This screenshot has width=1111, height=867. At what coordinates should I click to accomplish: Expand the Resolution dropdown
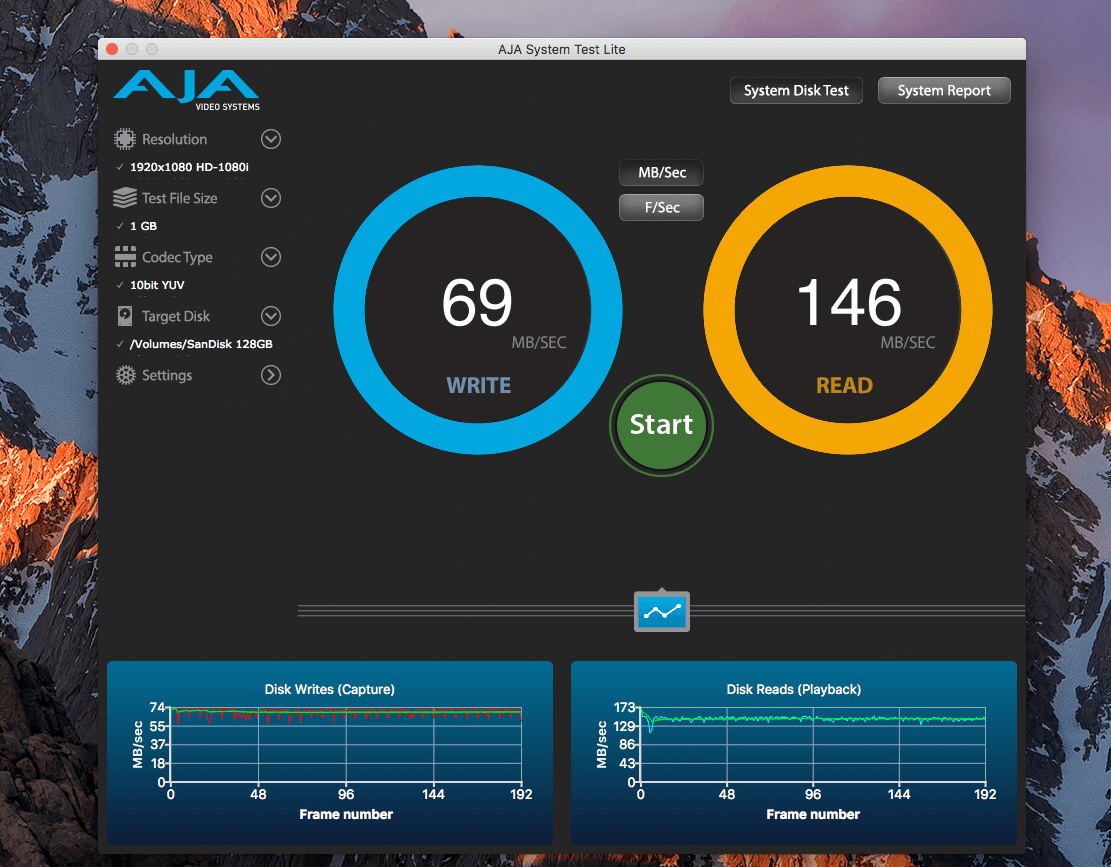pyautogui.click(x=271, y=139)
